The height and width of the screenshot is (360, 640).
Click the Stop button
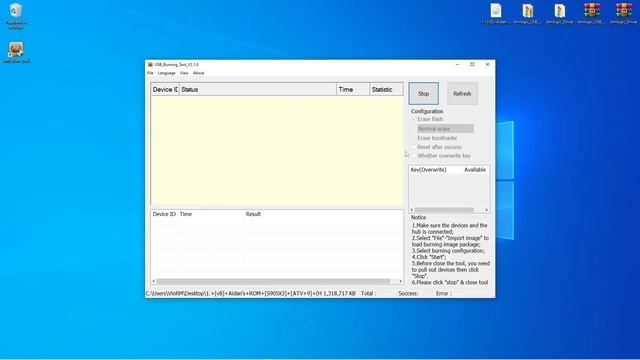[424, 93]
